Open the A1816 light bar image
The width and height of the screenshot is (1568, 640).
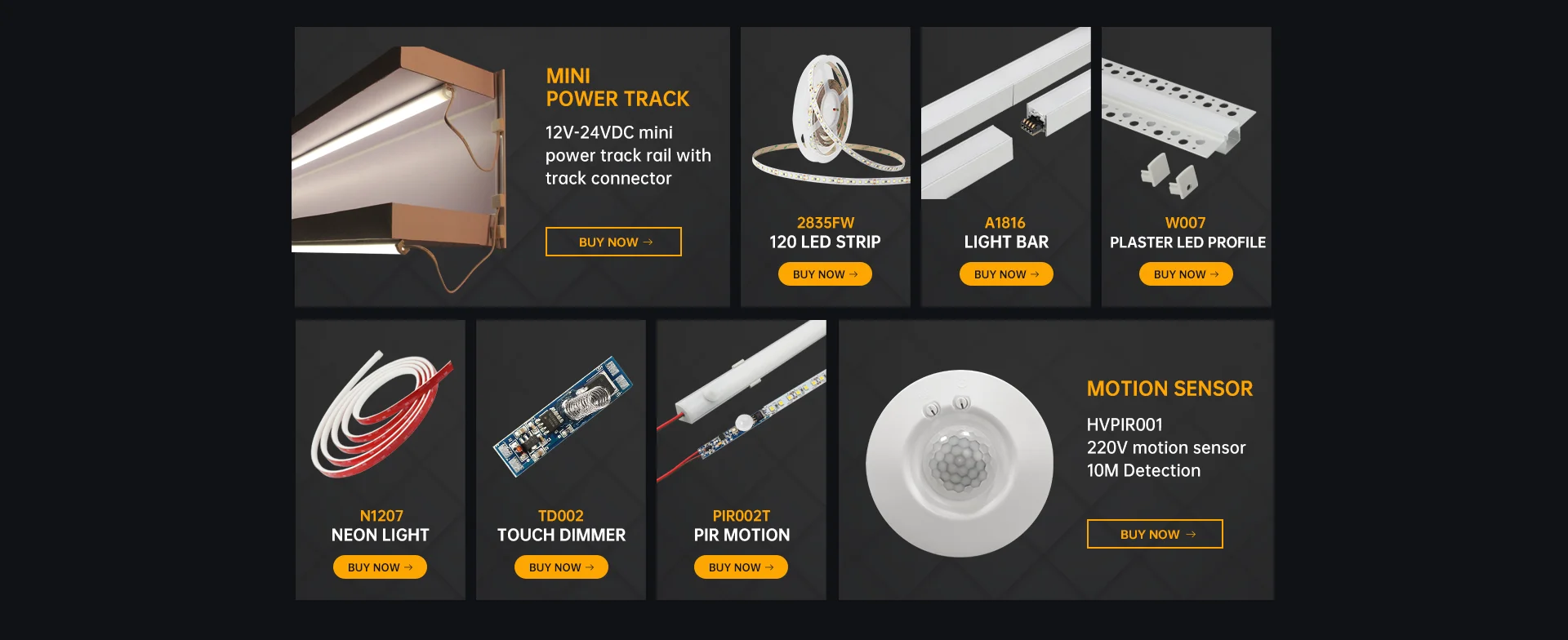click(1006, 113)
